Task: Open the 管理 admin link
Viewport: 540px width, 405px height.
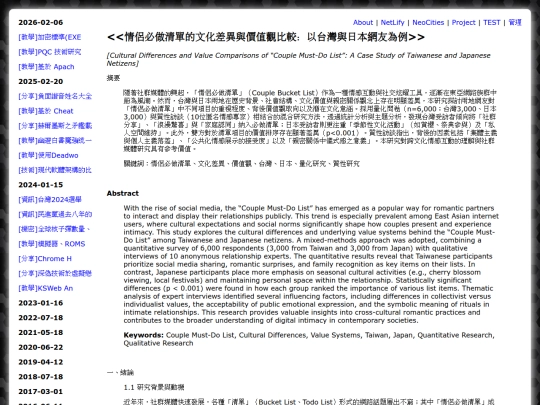Action: pos(515,22)
